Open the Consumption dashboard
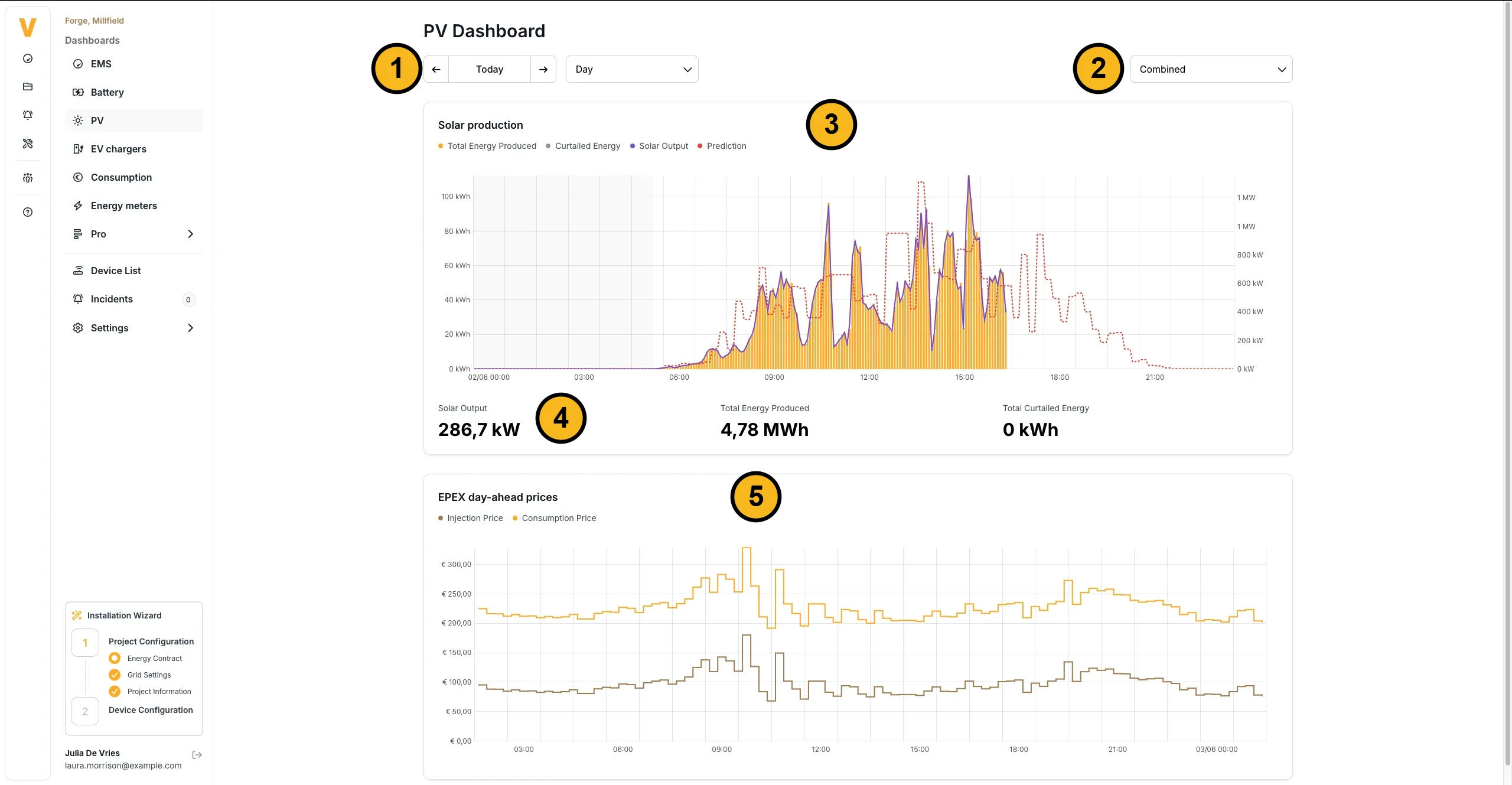The height and width of the screenshot is (785, 1512). pos(134,177)
